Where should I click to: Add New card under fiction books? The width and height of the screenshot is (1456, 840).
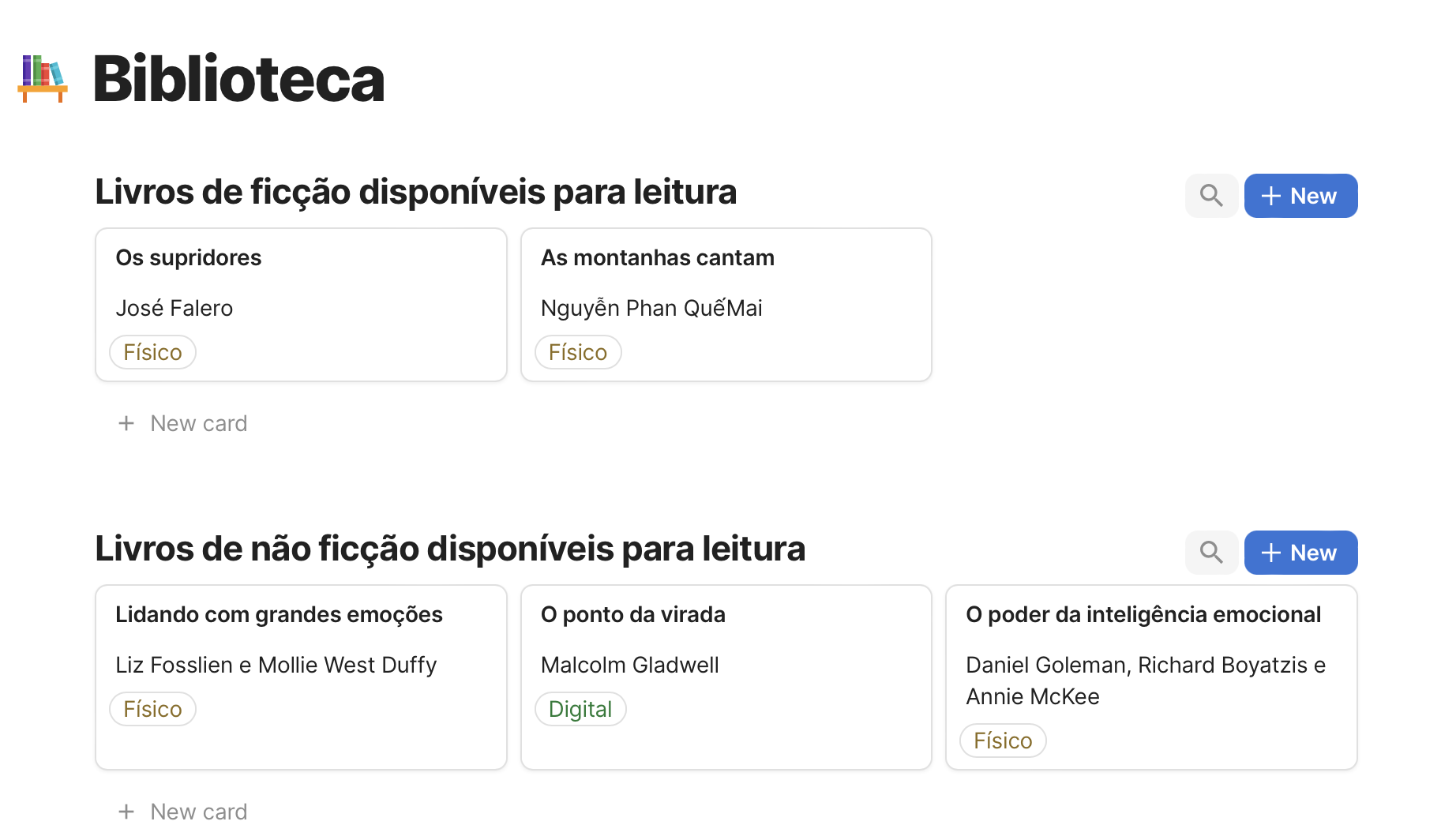pos(182,423)
